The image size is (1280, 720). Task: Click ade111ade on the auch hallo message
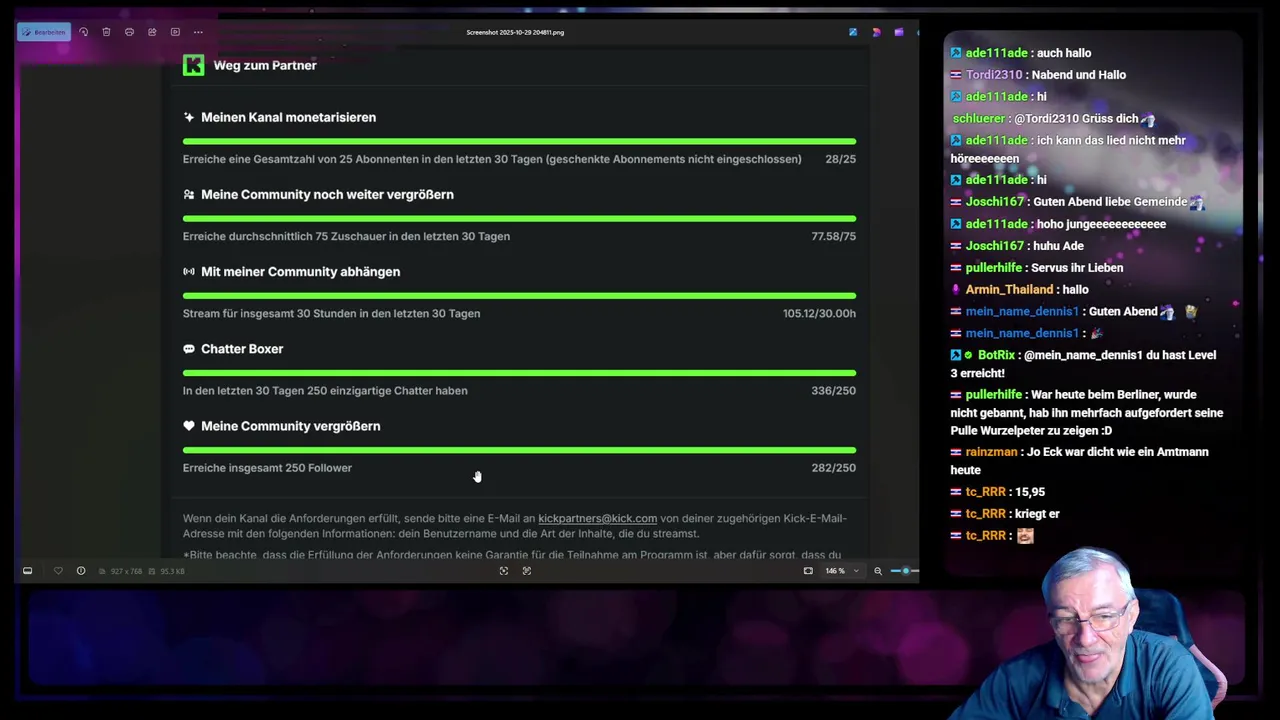click(996, 53)
